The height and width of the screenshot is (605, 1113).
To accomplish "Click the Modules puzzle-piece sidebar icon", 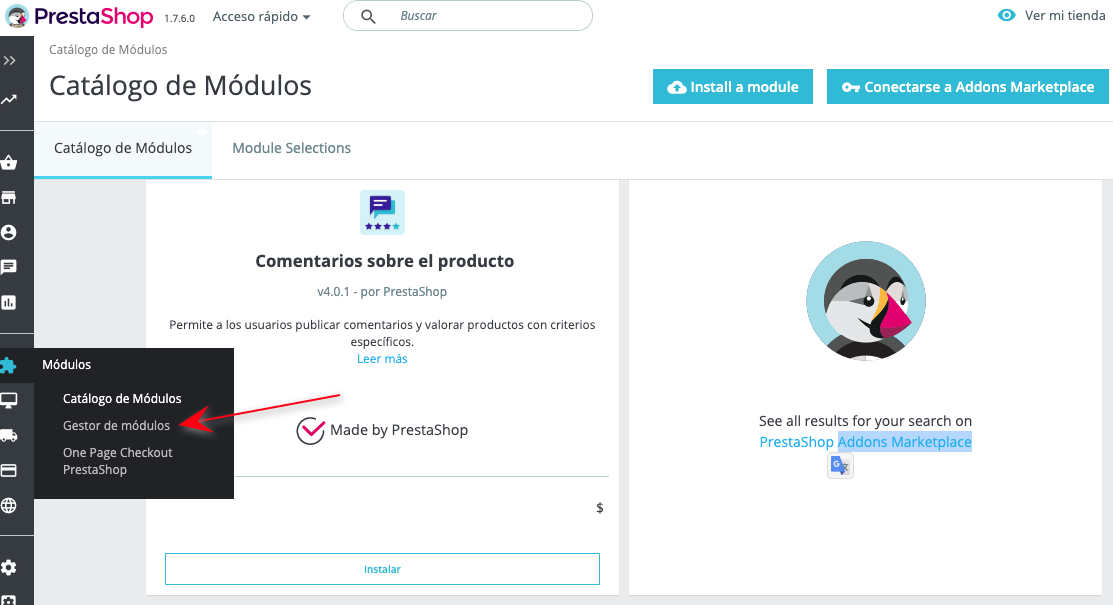I will [x=9, y=365].
